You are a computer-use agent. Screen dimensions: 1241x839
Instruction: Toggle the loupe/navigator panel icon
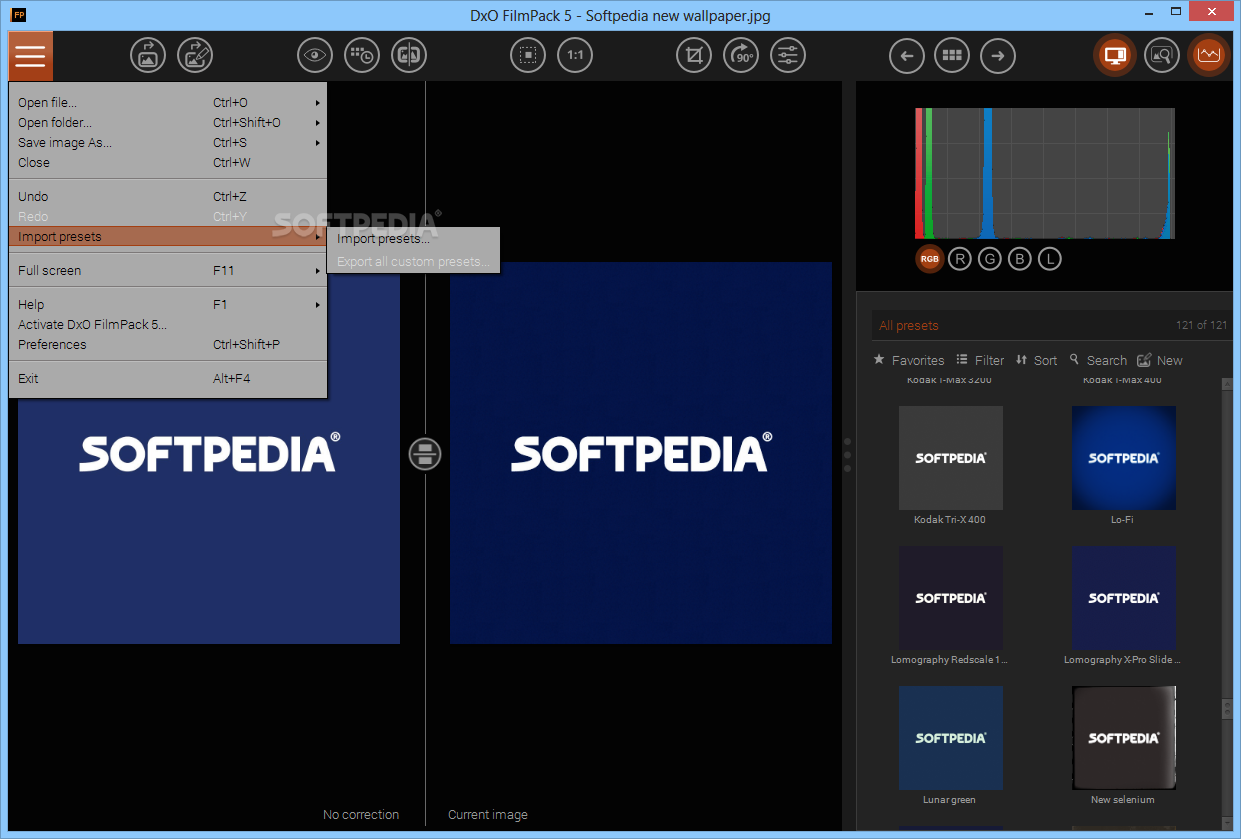click(1162, 55)
